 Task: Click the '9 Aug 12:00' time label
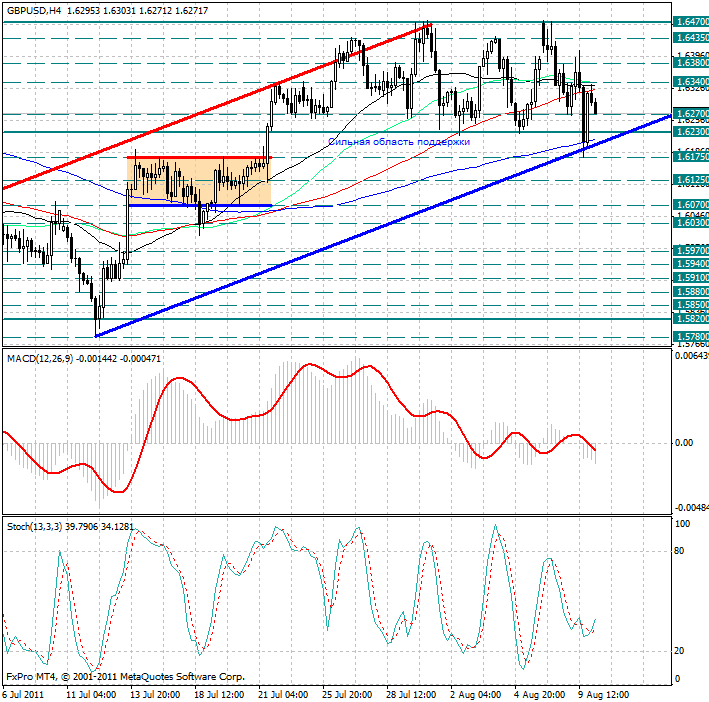604,695
